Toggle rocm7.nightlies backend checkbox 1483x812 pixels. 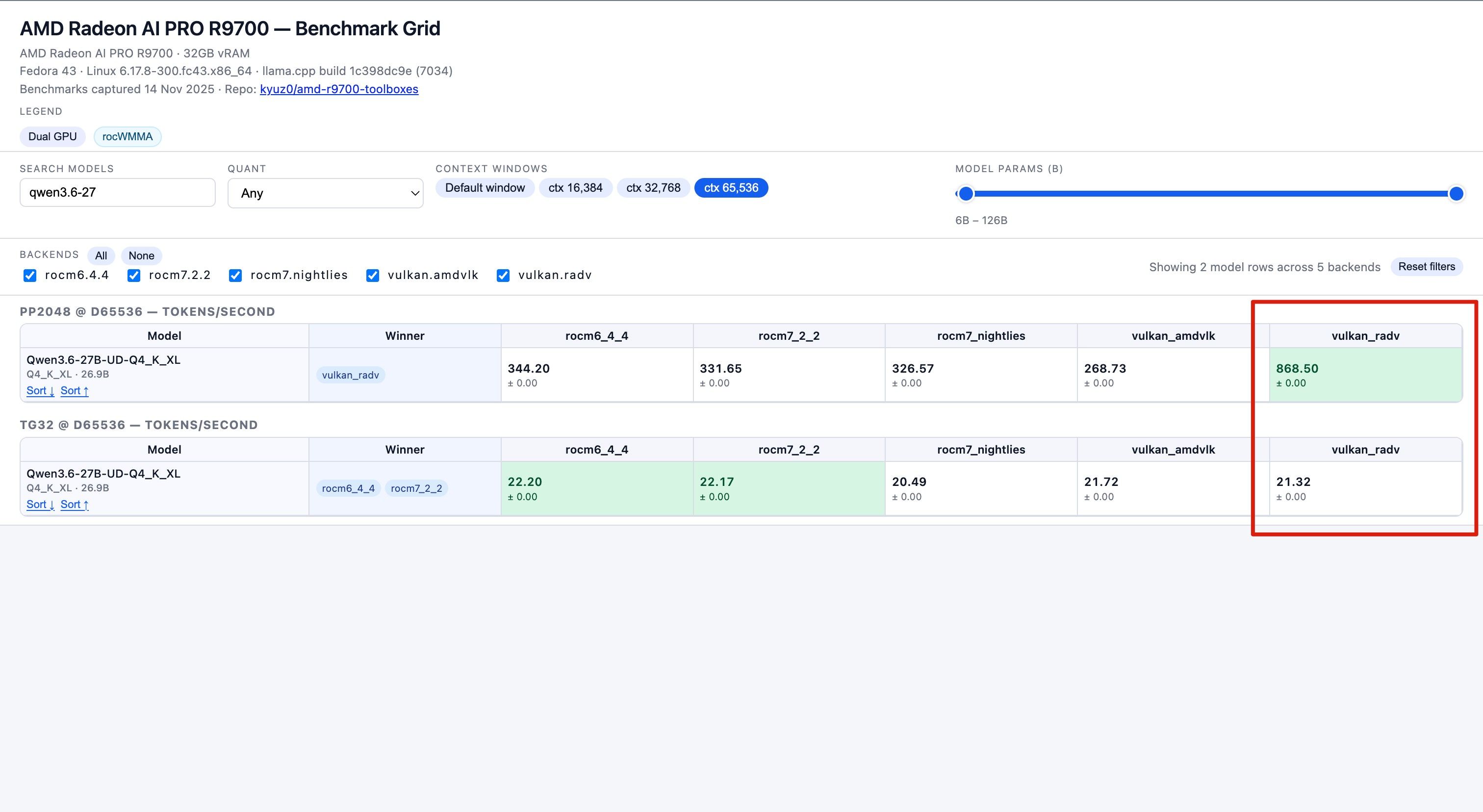coord(235,276)
